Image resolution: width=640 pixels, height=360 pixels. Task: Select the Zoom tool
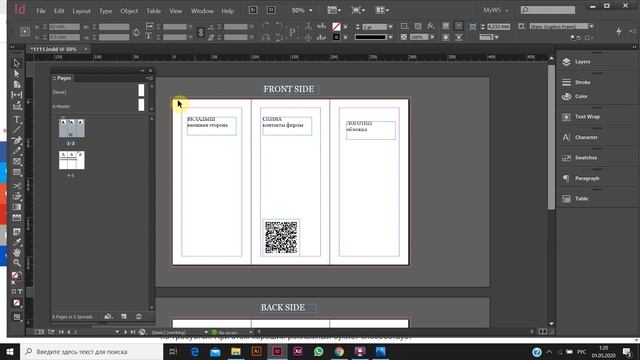point(16,264)
